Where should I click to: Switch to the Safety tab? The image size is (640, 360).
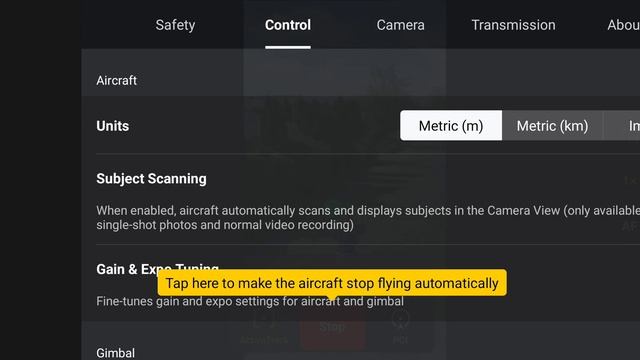175,25
